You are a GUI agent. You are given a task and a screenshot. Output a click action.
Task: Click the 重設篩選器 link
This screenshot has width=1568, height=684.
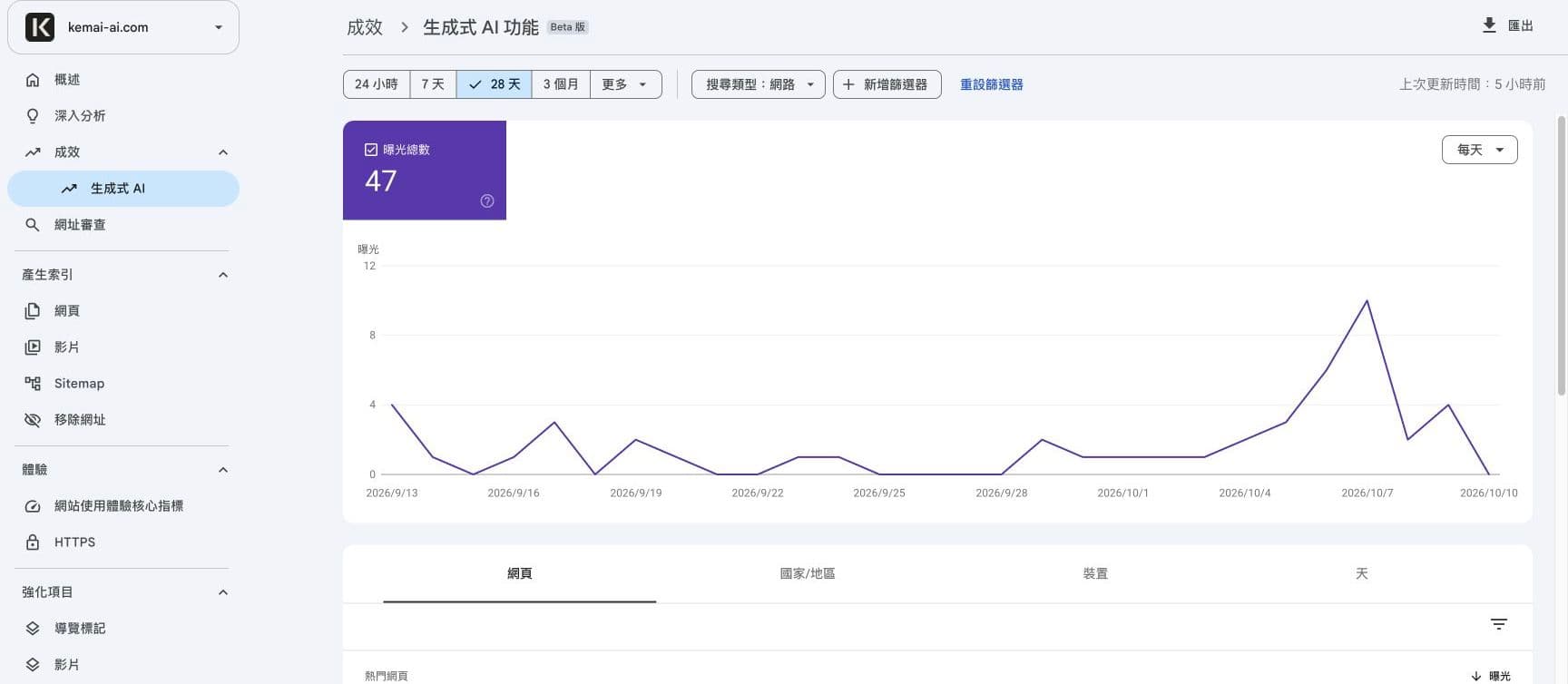[x=992, y=84]
